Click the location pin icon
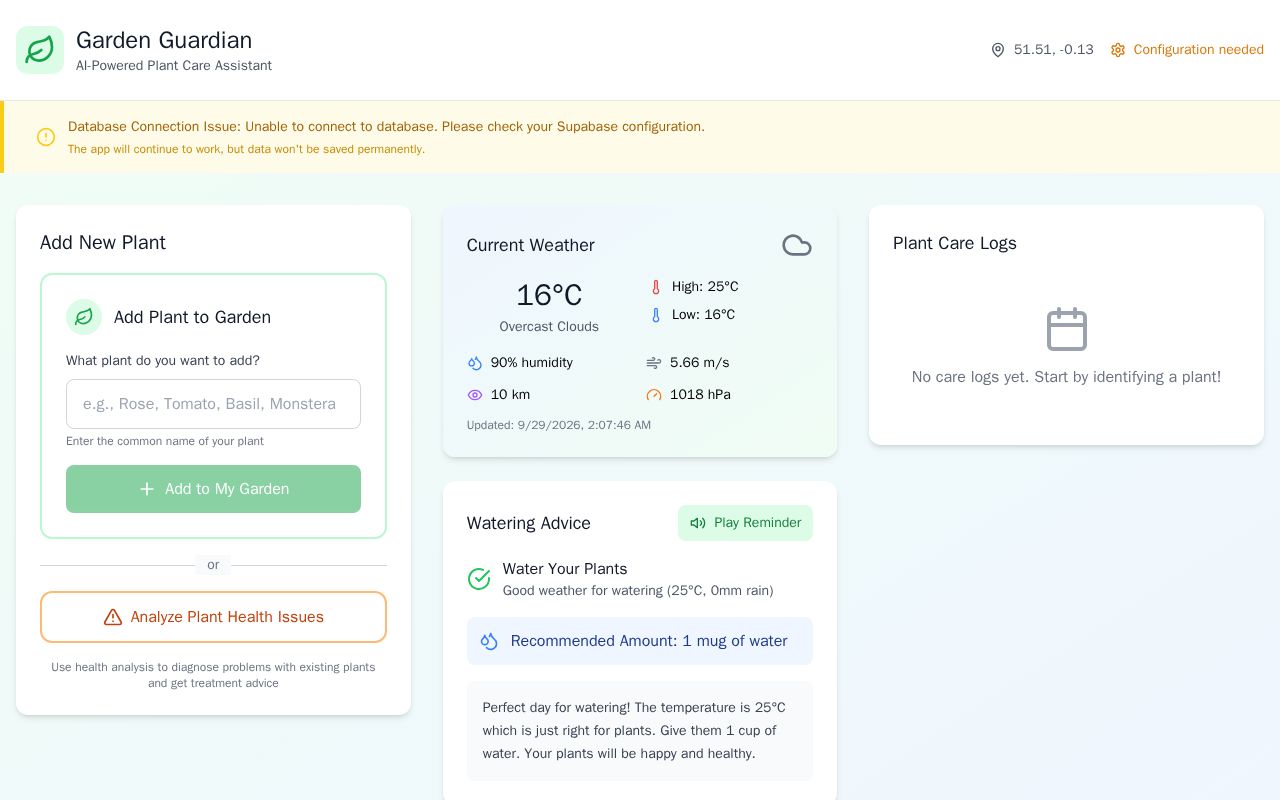Image resolution: width=1280 pixels, height=800 pixels. pyautogui.click(x=997, y=50)
